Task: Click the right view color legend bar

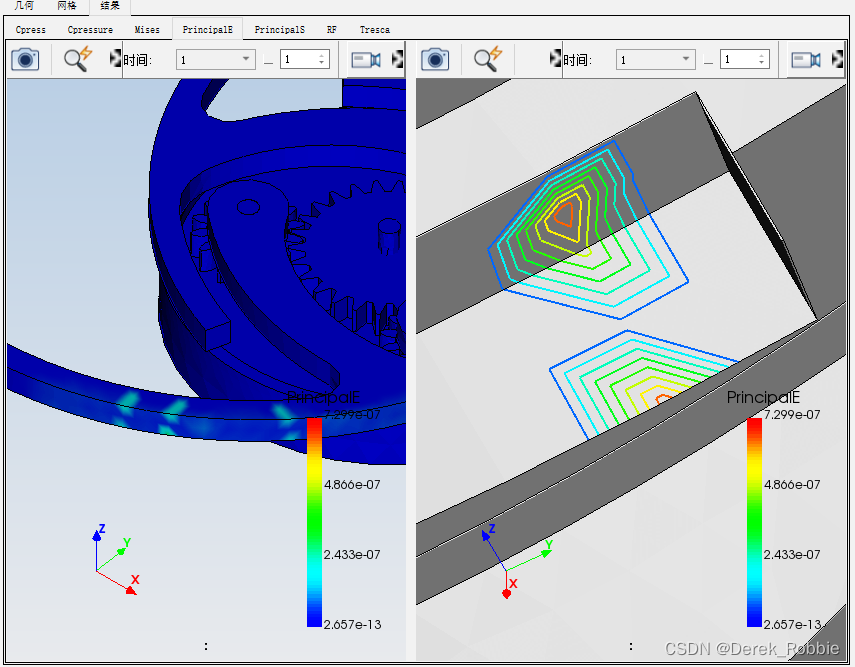Action: pyautogui.click(x=754, y=522)
